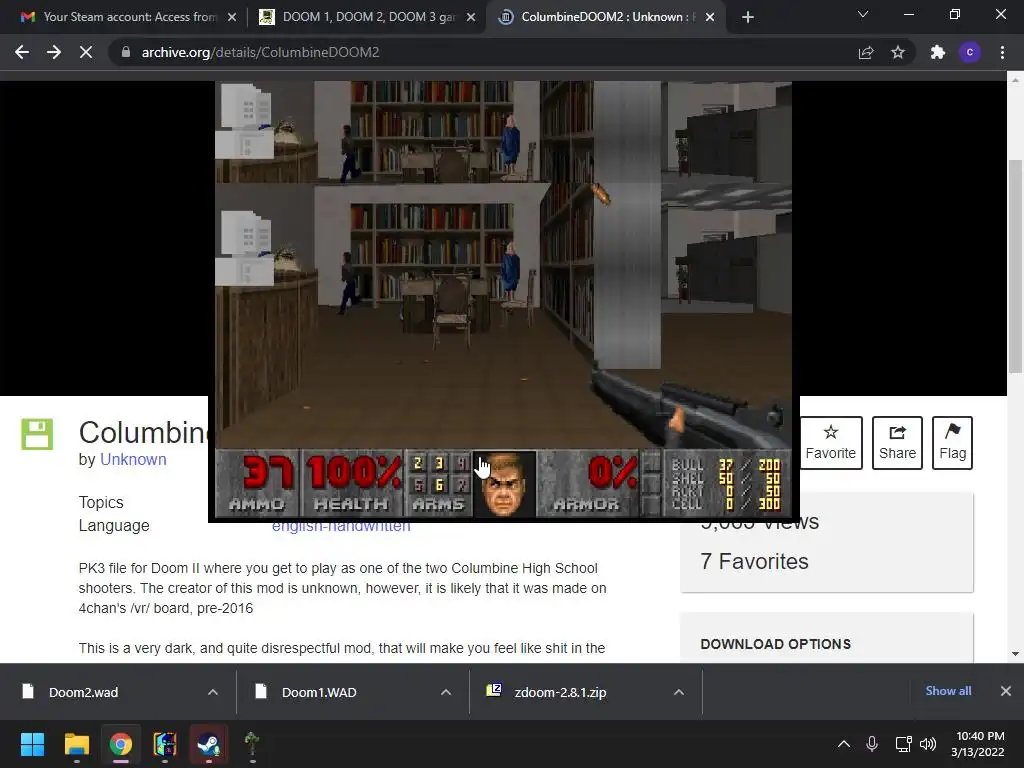Open the Chrome extensions puzzle icon
This screenshot has width=1024, height=768.
click(938, 52)
